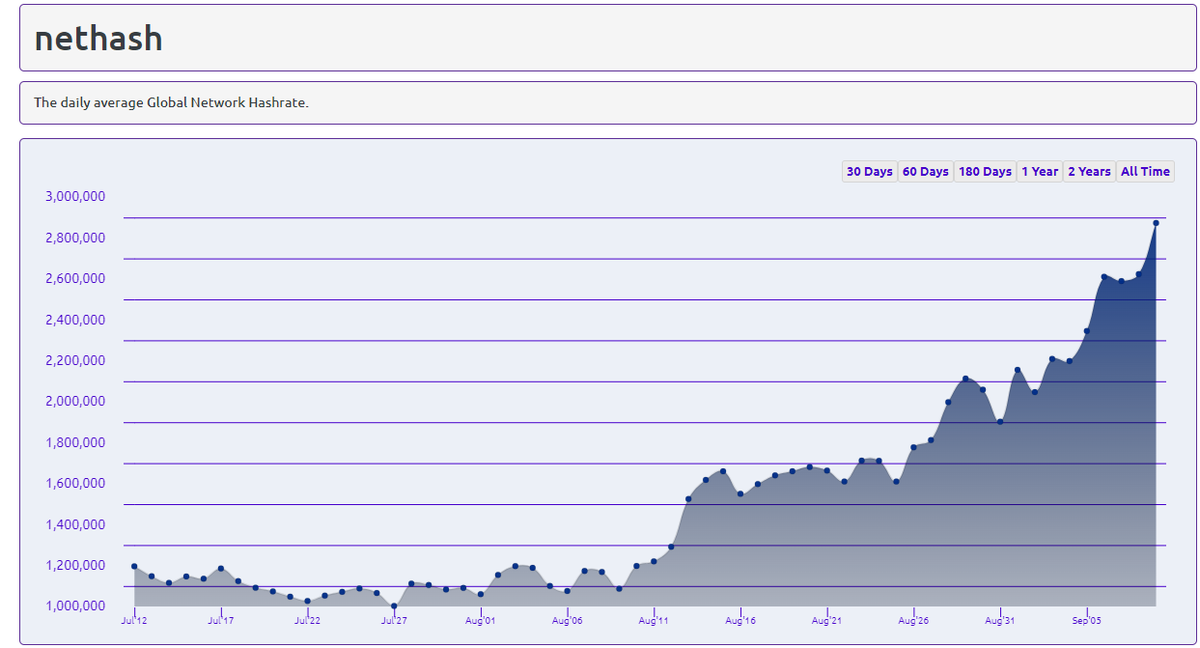Click the data point above Aug 31 label
The width and height of the screenshot is (1200, 648).
1000,421
